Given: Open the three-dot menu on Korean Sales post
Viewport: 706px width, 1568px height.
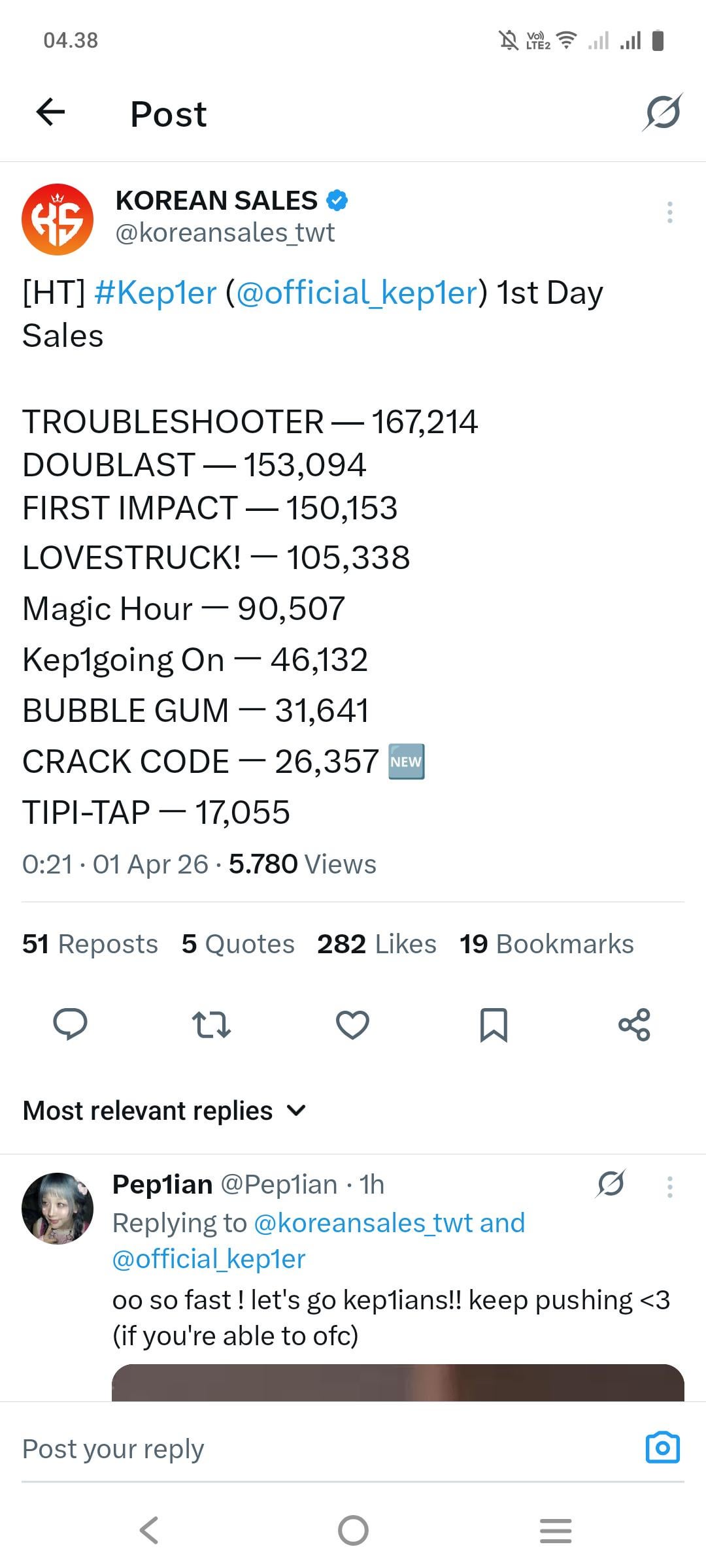Looking at the screenshot, I should [x=669, y=212].
